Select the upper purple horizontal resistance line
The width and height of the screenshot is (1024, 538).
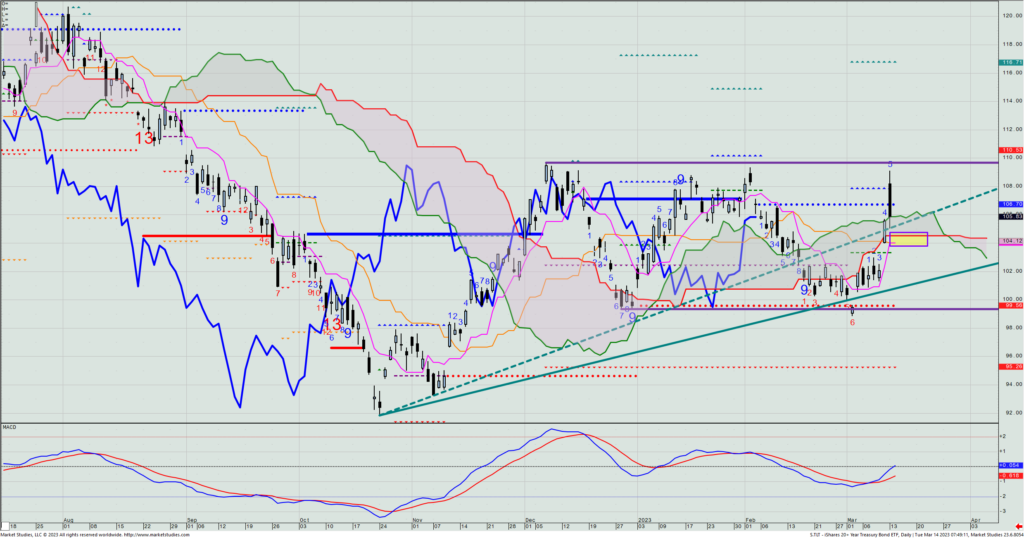[771, 163]
